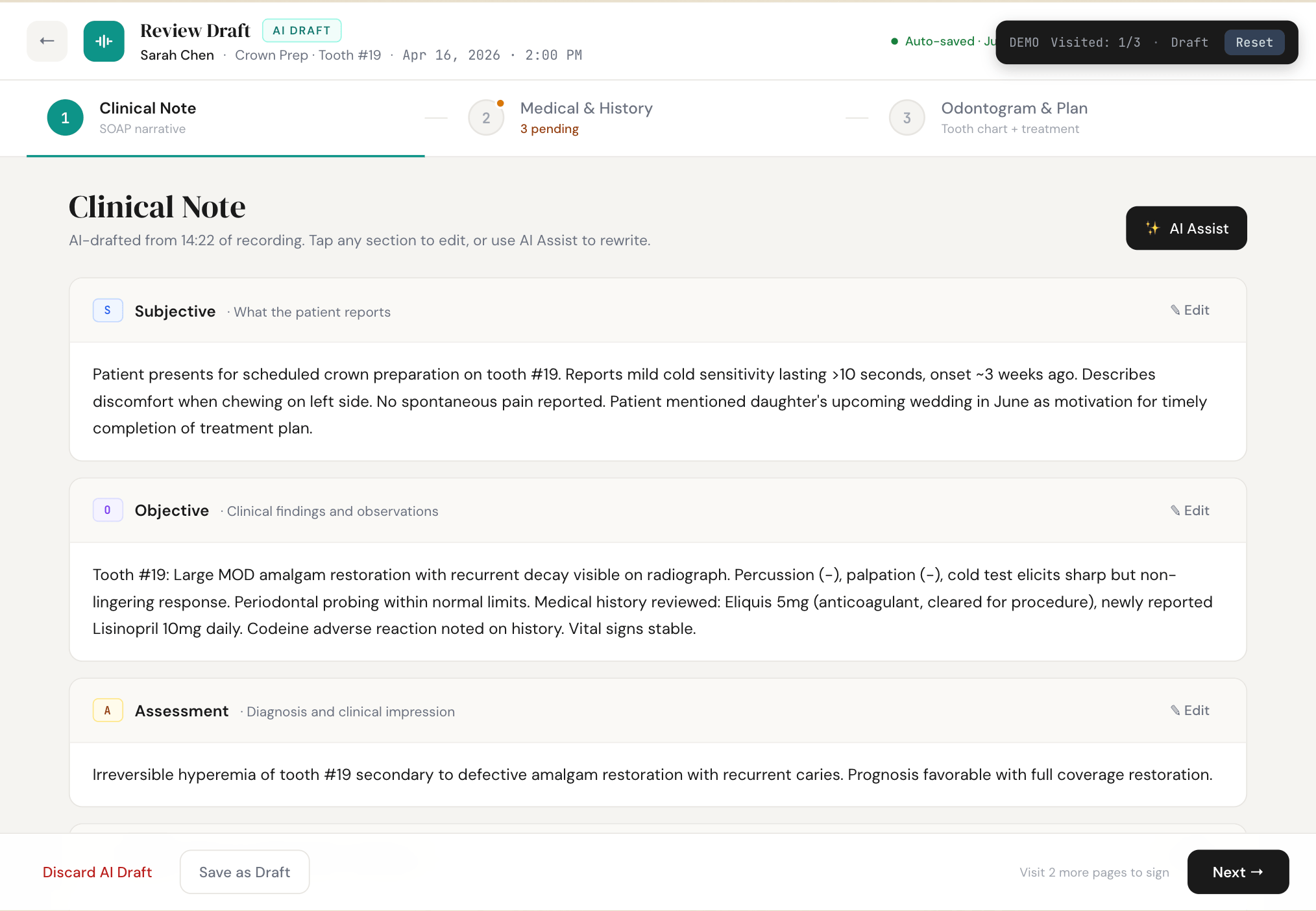
Task: Click the Assessment diagnosis paragraph
Action: click(652, 775)
